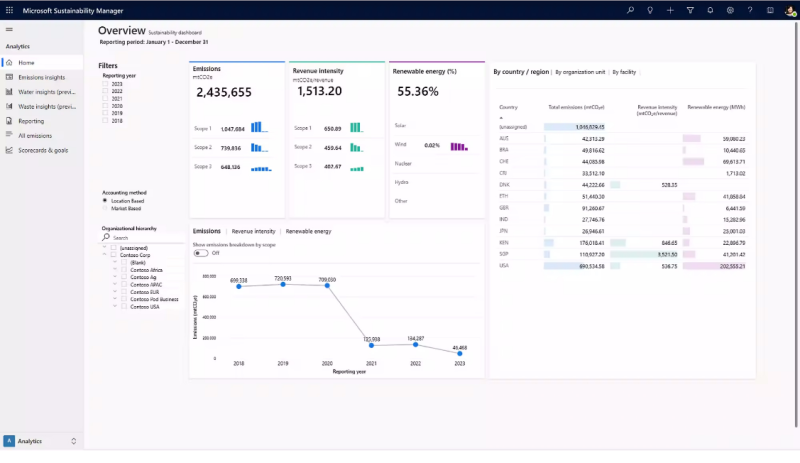Click the Scorecards & goals chart icon
Image resolution: width=800 pixels, height=463 pixels.
(x=9, y=150)
